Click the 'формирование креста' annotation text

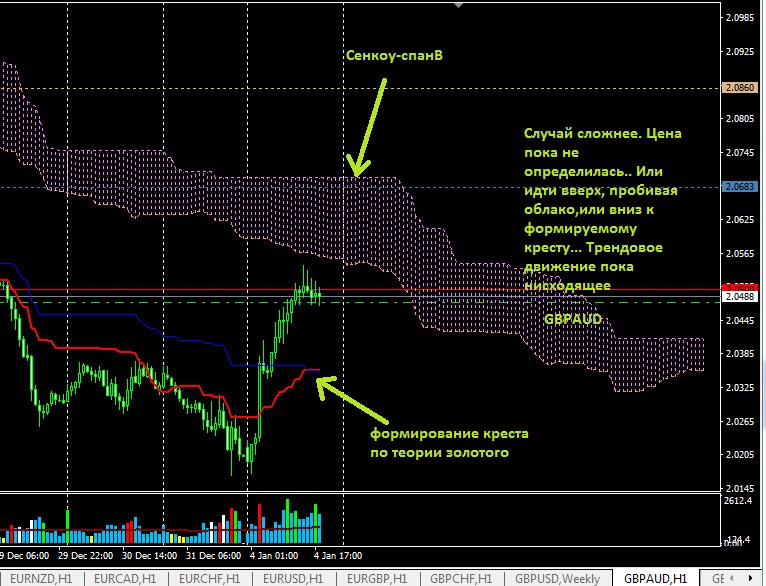point(449,434)
